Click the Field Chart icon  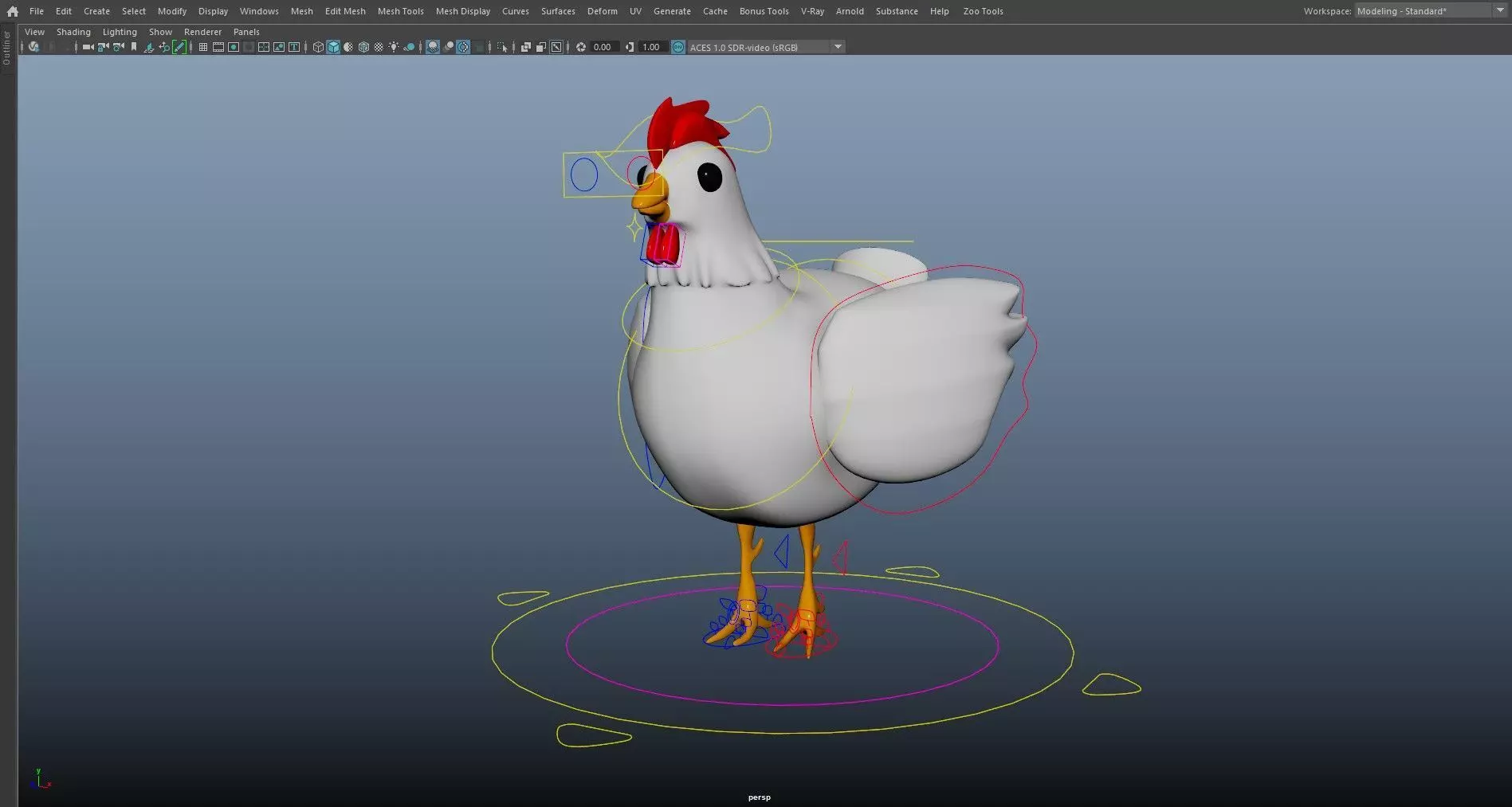click(x=264, y=47)
